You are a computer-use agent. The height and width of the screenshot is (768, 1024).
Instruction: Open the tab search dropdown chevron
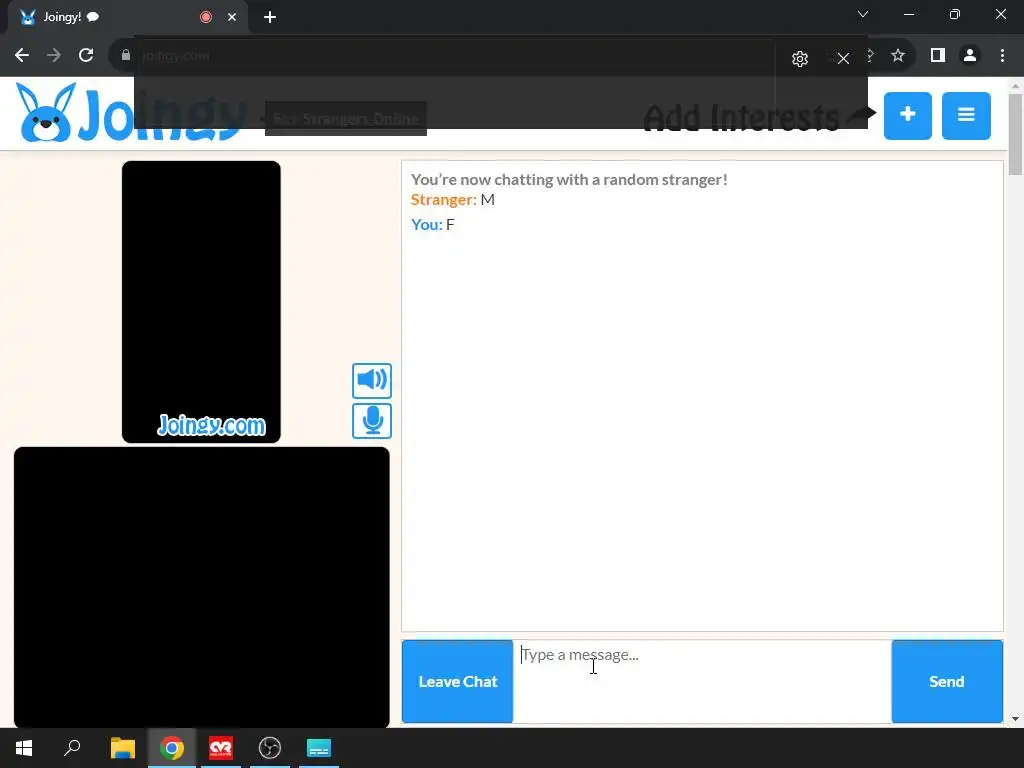pos(863,14)
